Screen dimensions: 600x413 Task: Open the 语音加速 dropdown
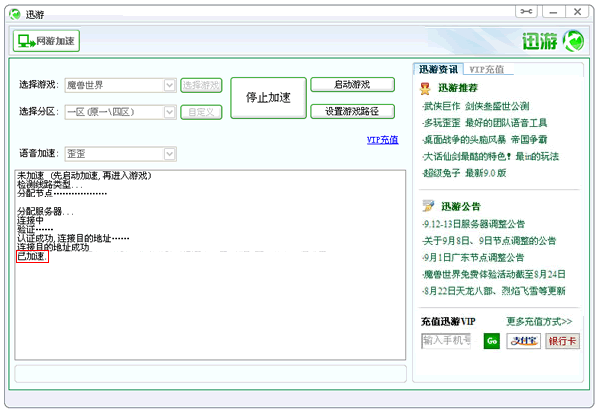coord(170,154)
